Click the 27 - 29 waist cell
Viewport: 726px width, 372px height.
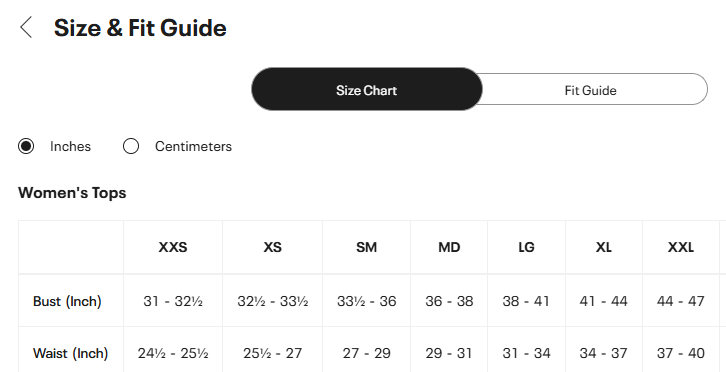click(366, 353)
